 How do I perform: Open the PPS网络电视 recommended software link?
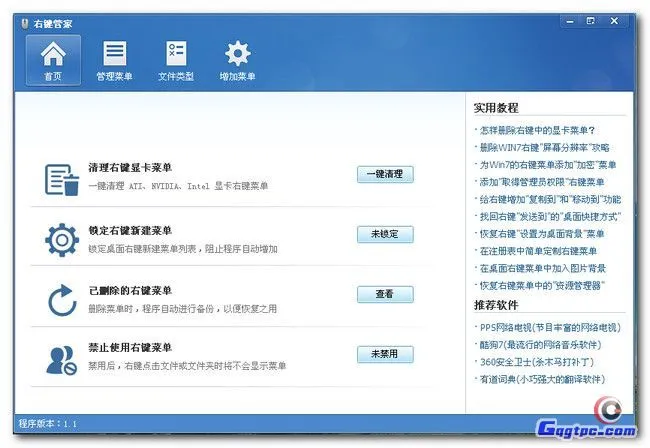point(548,327)
